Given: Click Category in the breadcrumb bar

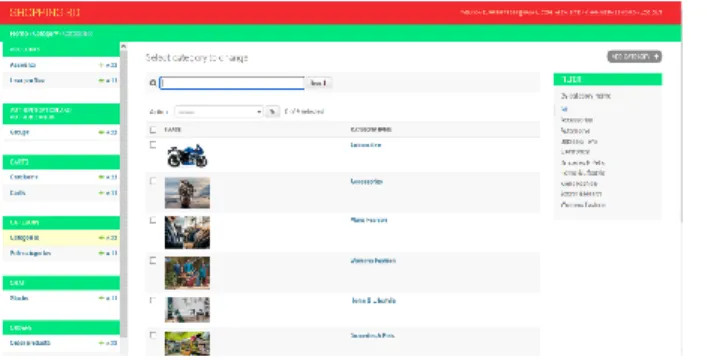Looking at the screenshot, I should coord(45,34).
